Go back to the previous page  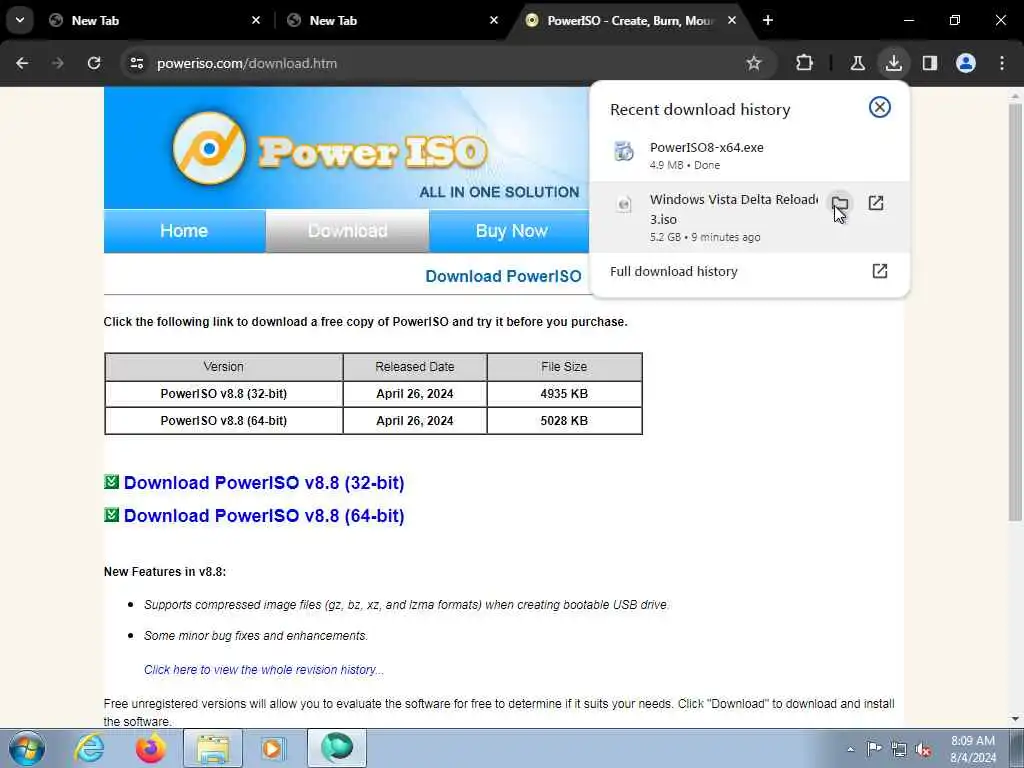[x=22, y=63]
